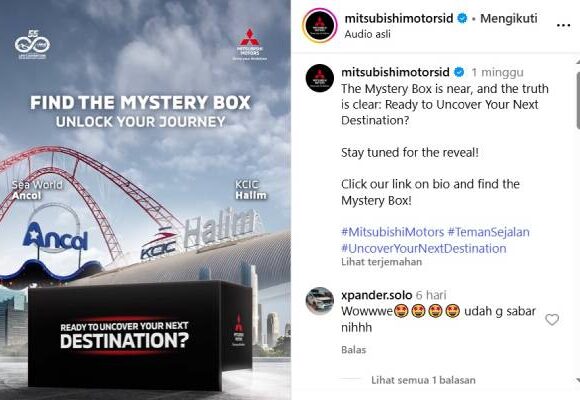580x400 pixels.
Task: Click the mitsubishimotorsid avatar beside the caption
Action: 320,78
